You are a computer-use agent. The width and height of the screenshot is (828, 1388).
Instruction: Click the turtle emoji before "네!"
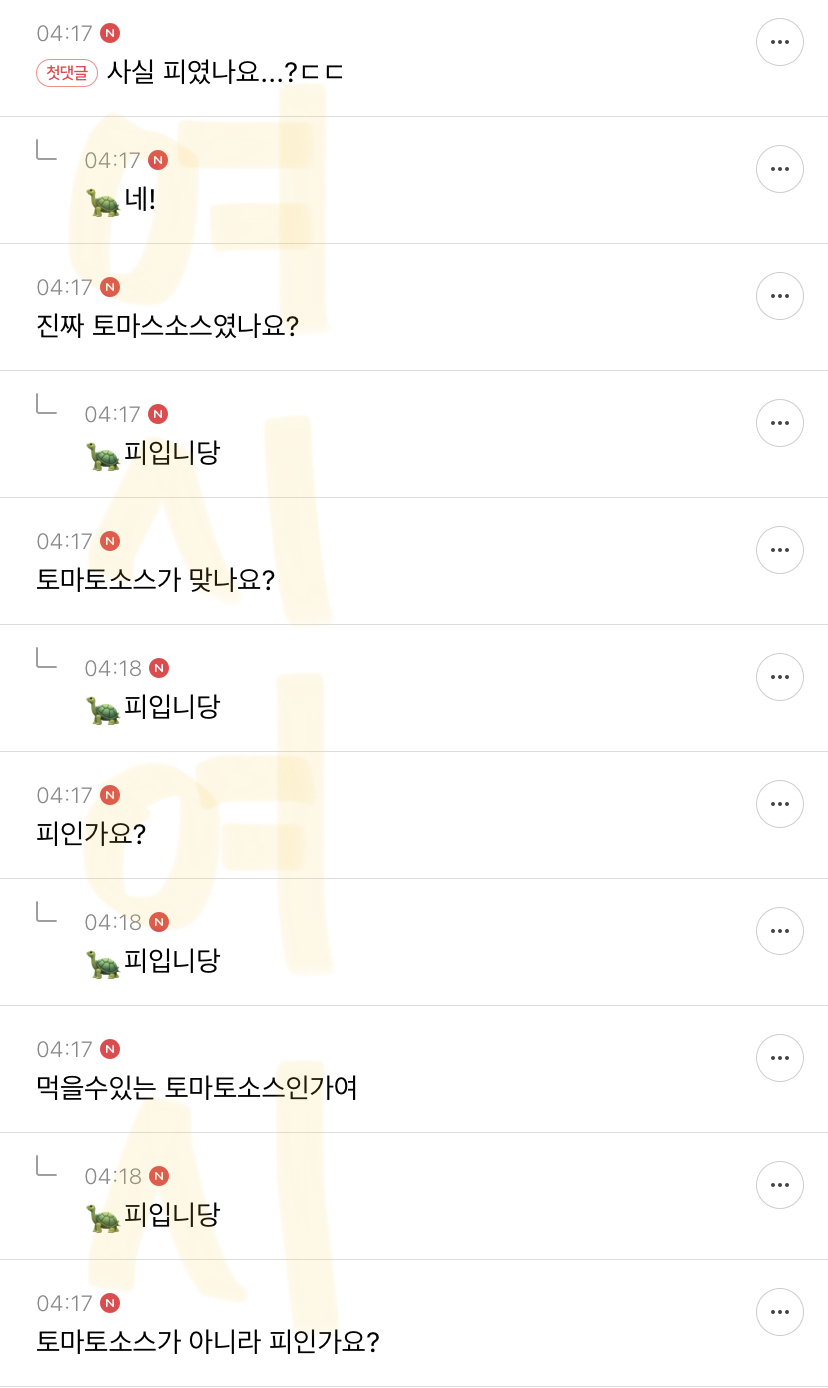(103, 202)
